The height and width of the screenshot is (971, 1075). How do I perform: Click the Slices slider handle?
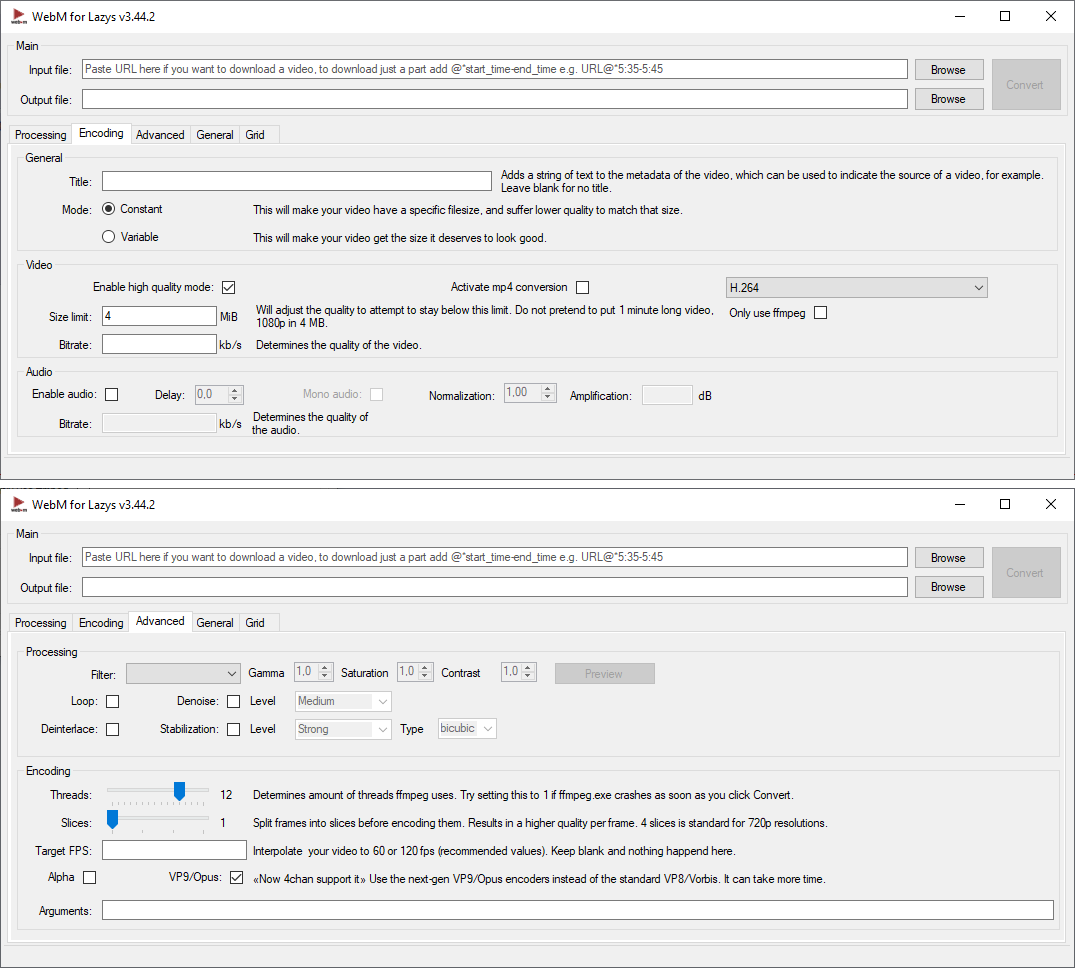pyautogui.click(x=112, y=819)
